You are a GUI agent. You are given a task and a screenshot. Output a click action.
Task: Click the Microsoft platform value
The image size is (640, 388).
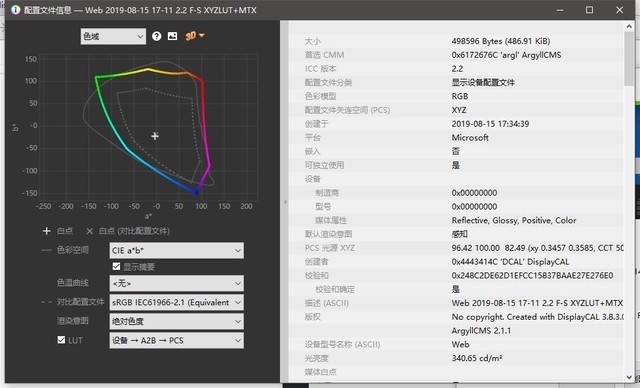pyautogui.click(x=470, y=137)
